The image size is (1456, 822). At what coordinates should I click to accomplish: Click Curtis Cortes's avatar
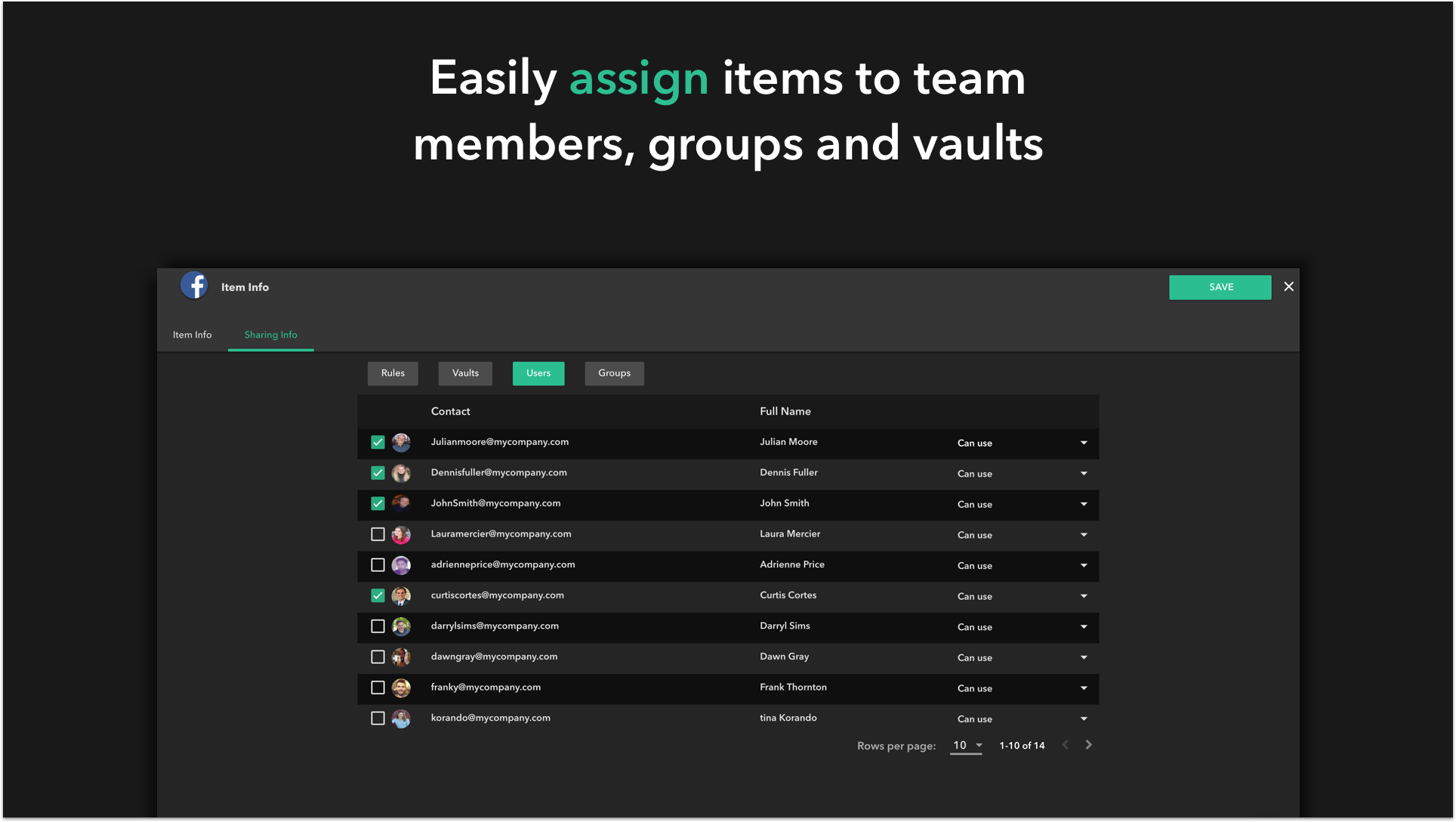pyautogui.click(x=401, y=595)
